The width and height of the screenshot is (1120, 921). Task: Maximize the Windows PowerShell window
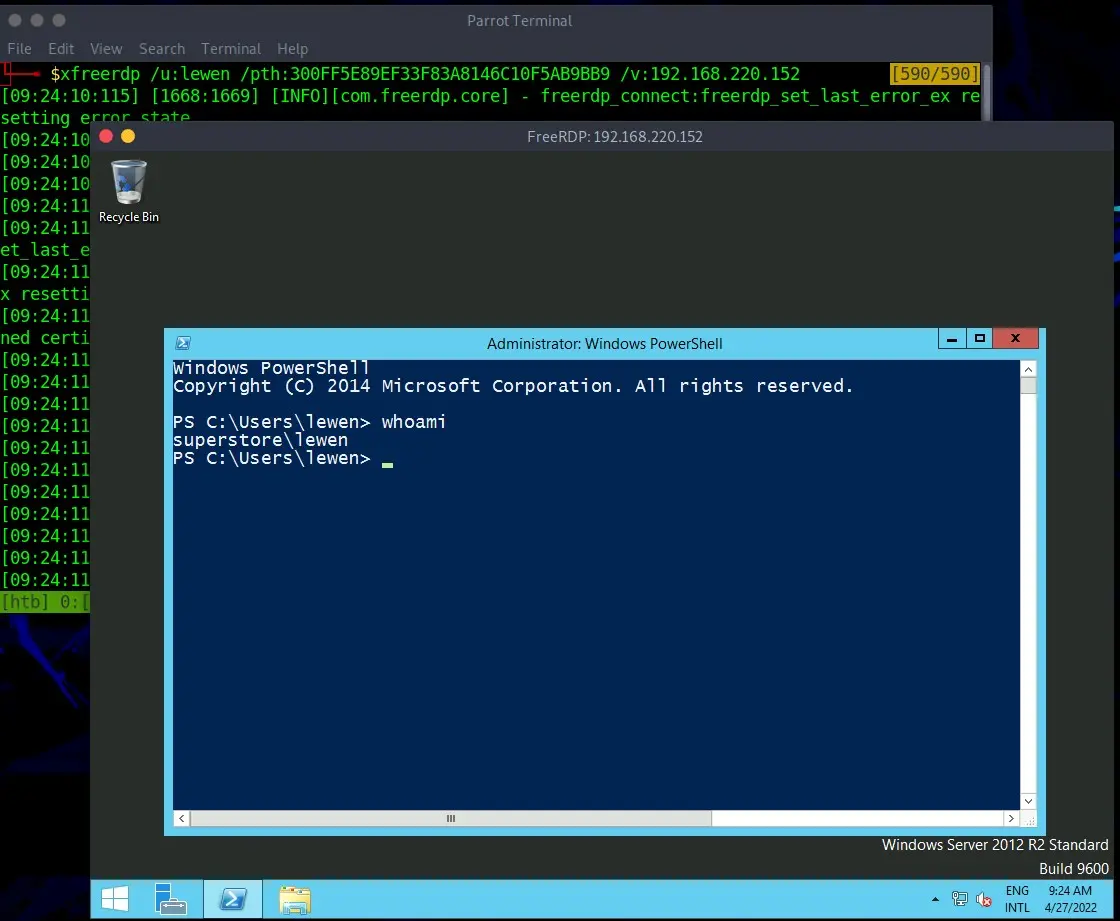click(979, 339)
